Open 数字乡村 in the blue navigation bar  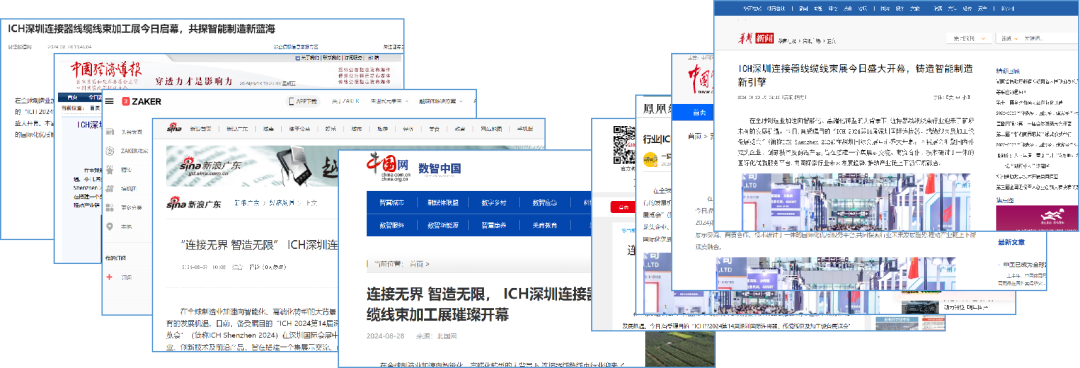click(x=495, y=203)
